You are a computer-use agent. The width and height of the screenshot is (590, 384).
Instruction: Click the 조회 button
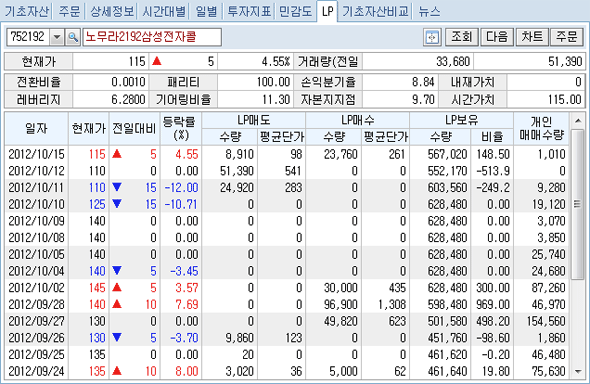point(462,37)
